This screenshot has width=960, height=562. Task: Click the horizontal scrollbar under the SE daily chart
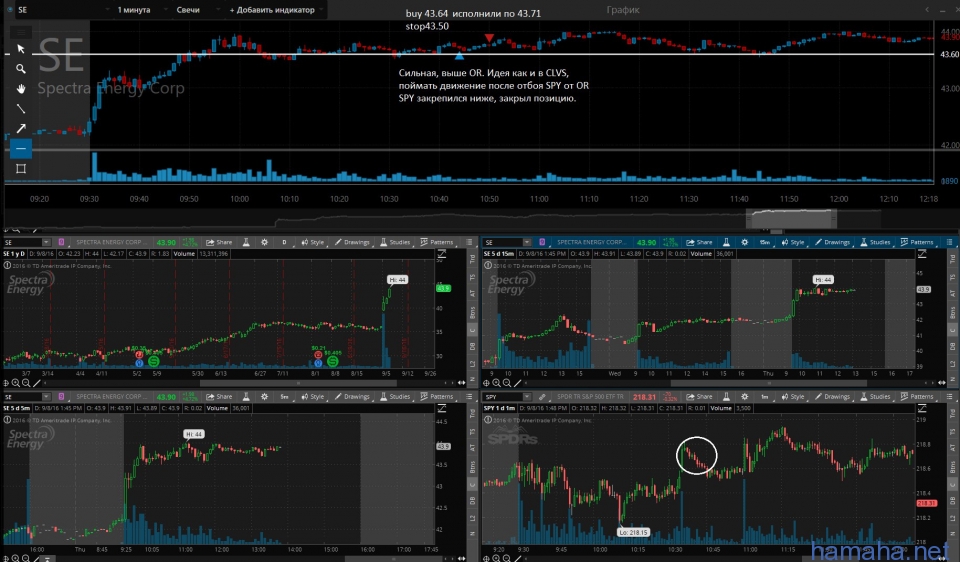point(298,383)
